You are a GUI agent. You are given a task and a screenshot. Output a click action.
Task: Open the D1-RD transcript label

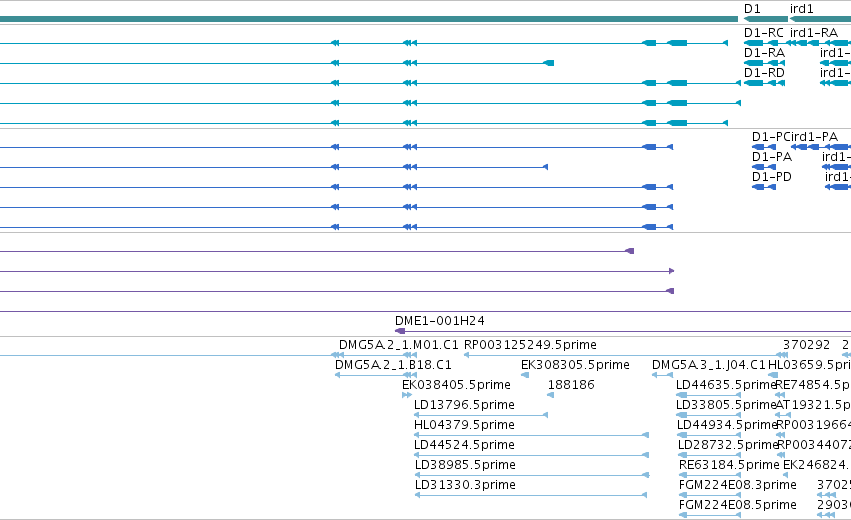point(764,73)
